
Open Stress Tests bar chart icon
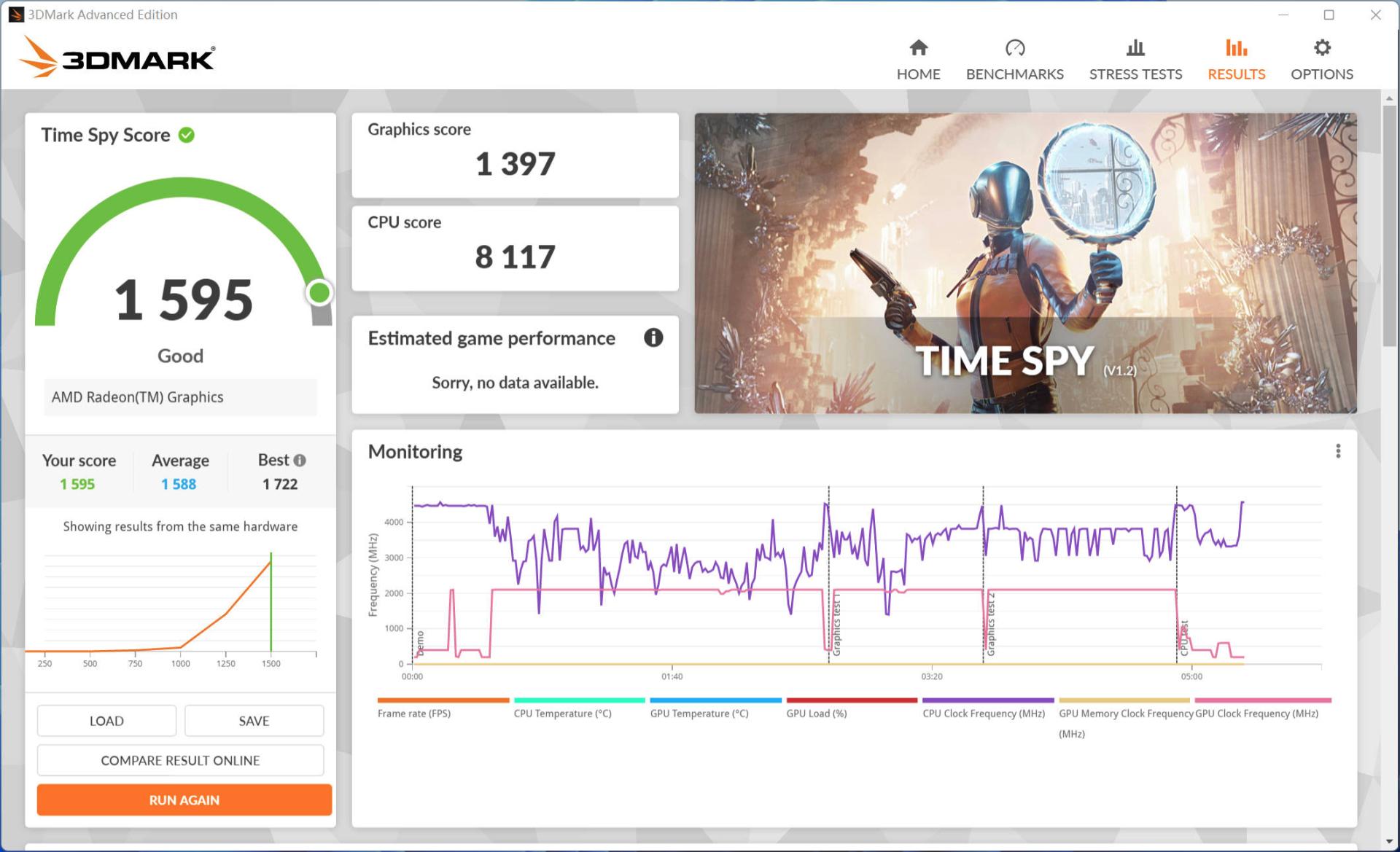pos(1135,48)
